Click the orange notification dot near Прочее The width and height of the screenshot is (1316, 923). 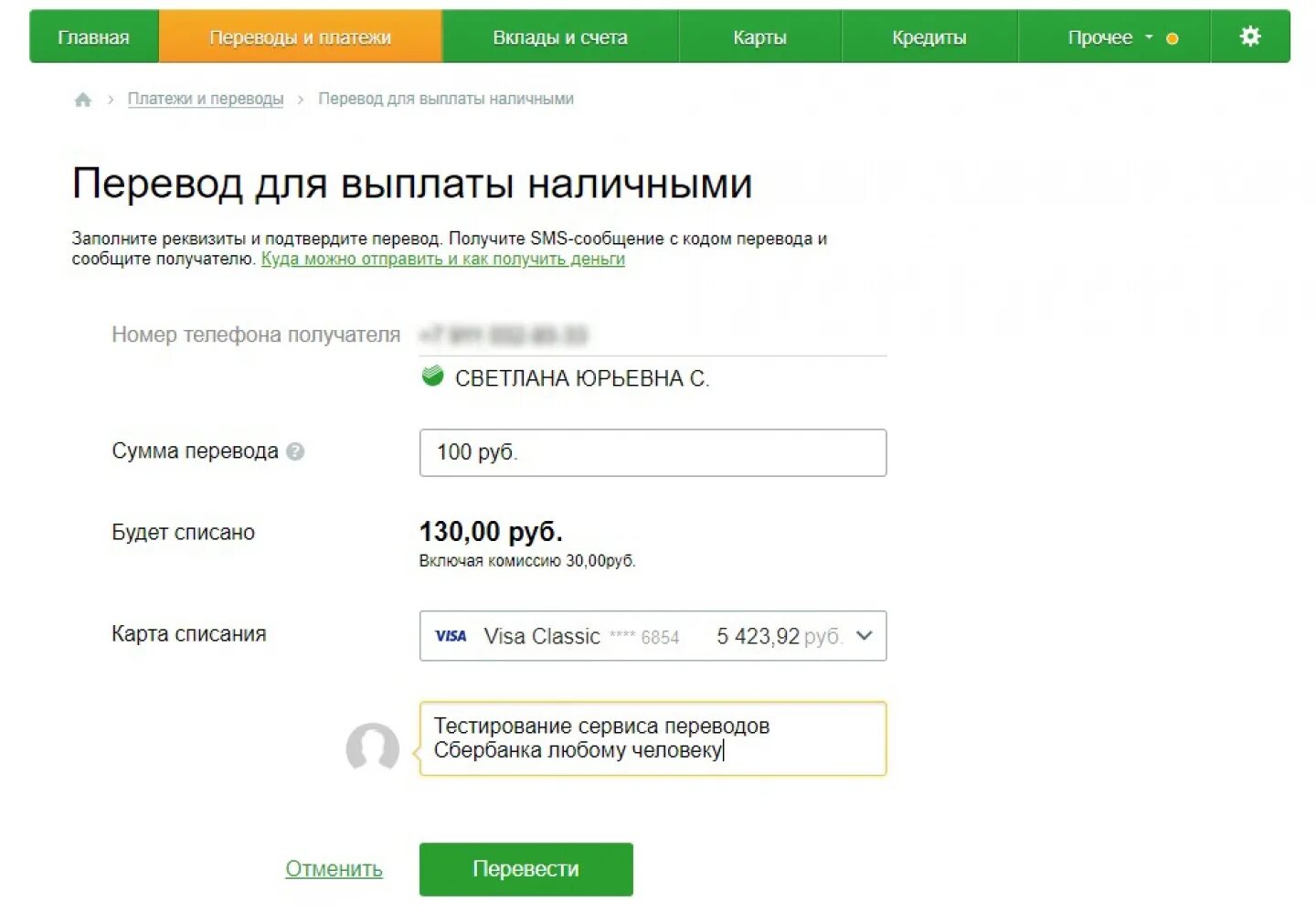[1172, 38]
